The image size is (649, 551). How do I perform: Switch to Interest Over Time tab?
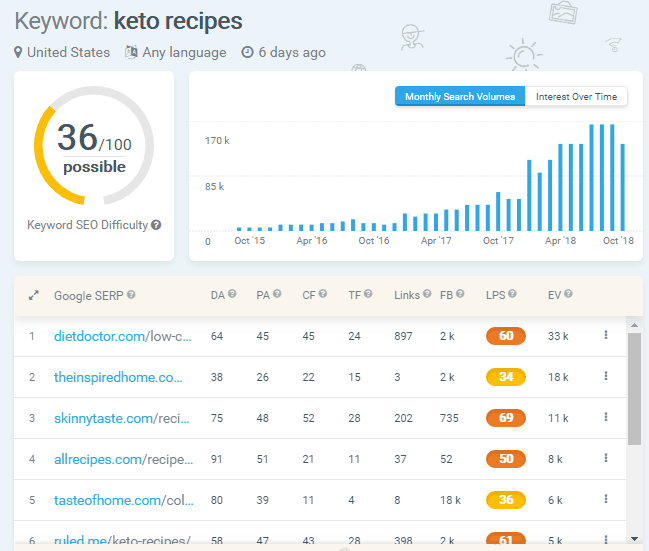click(576, 97)
